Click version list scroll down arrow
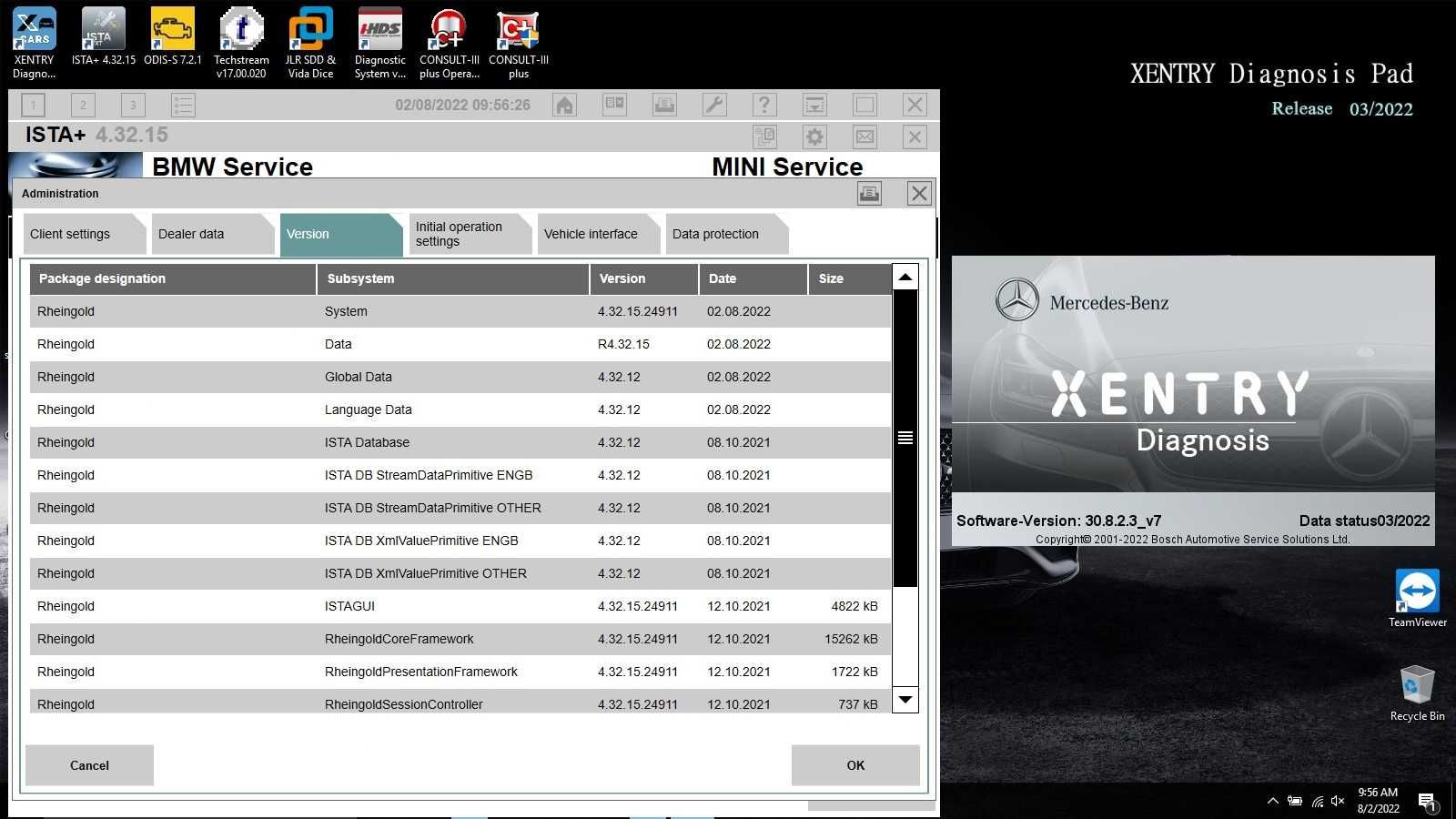1456x819 pixels. coord(905,699)
